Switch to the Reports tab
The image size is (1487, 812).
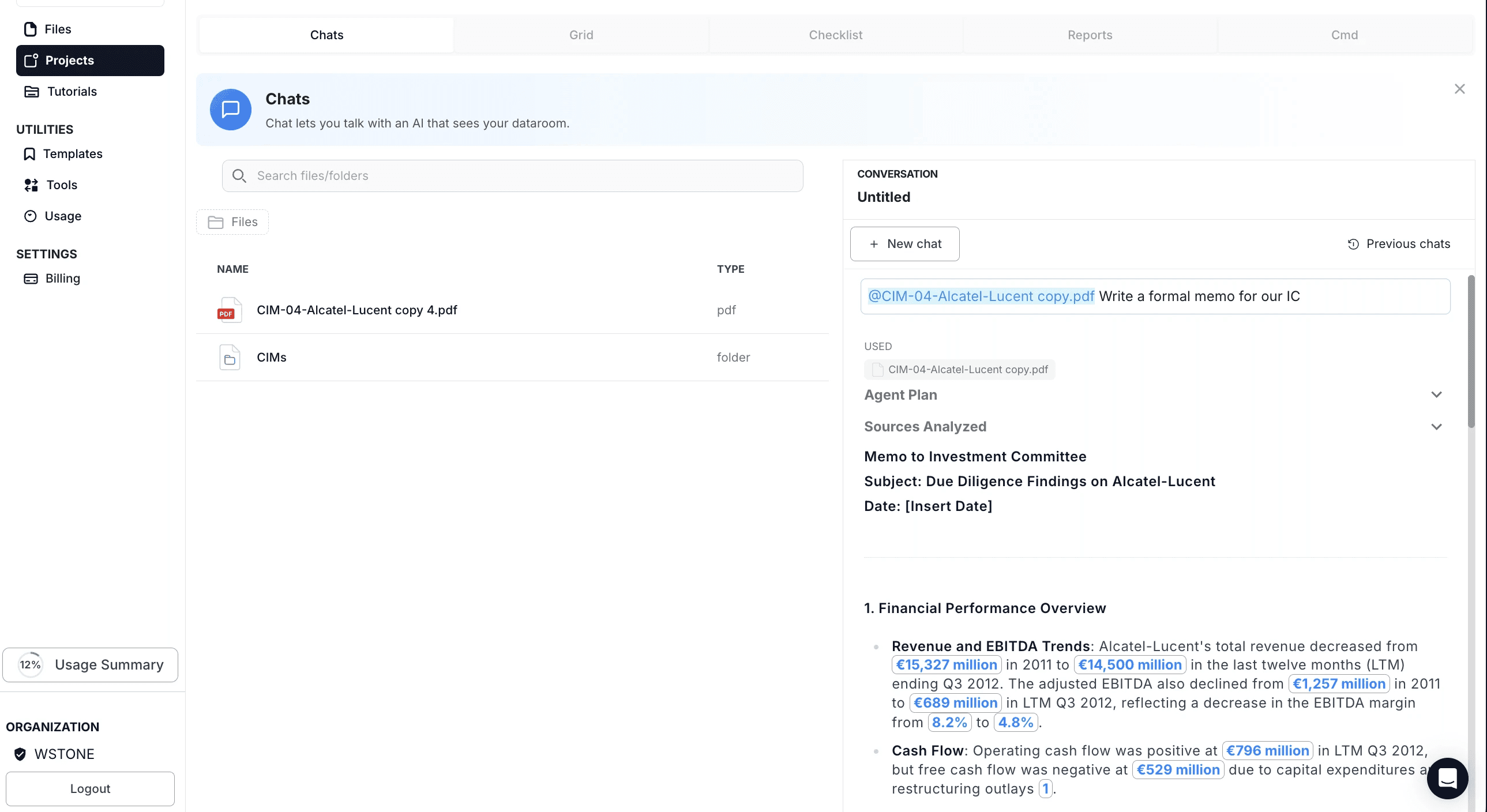[x=1090, y=35]
